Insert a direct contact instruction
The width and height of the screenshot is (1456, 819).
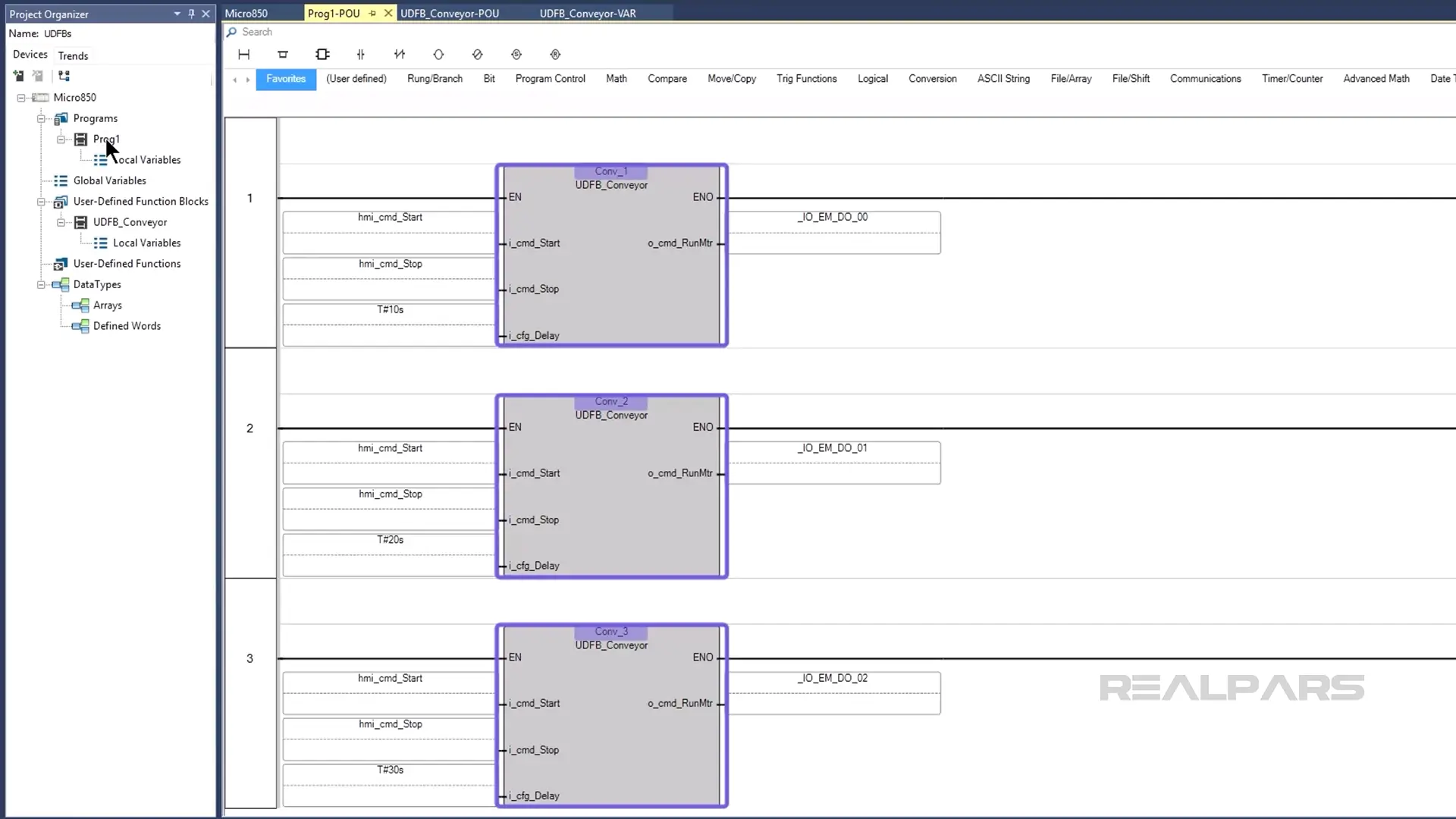click(x=361, y=55)
